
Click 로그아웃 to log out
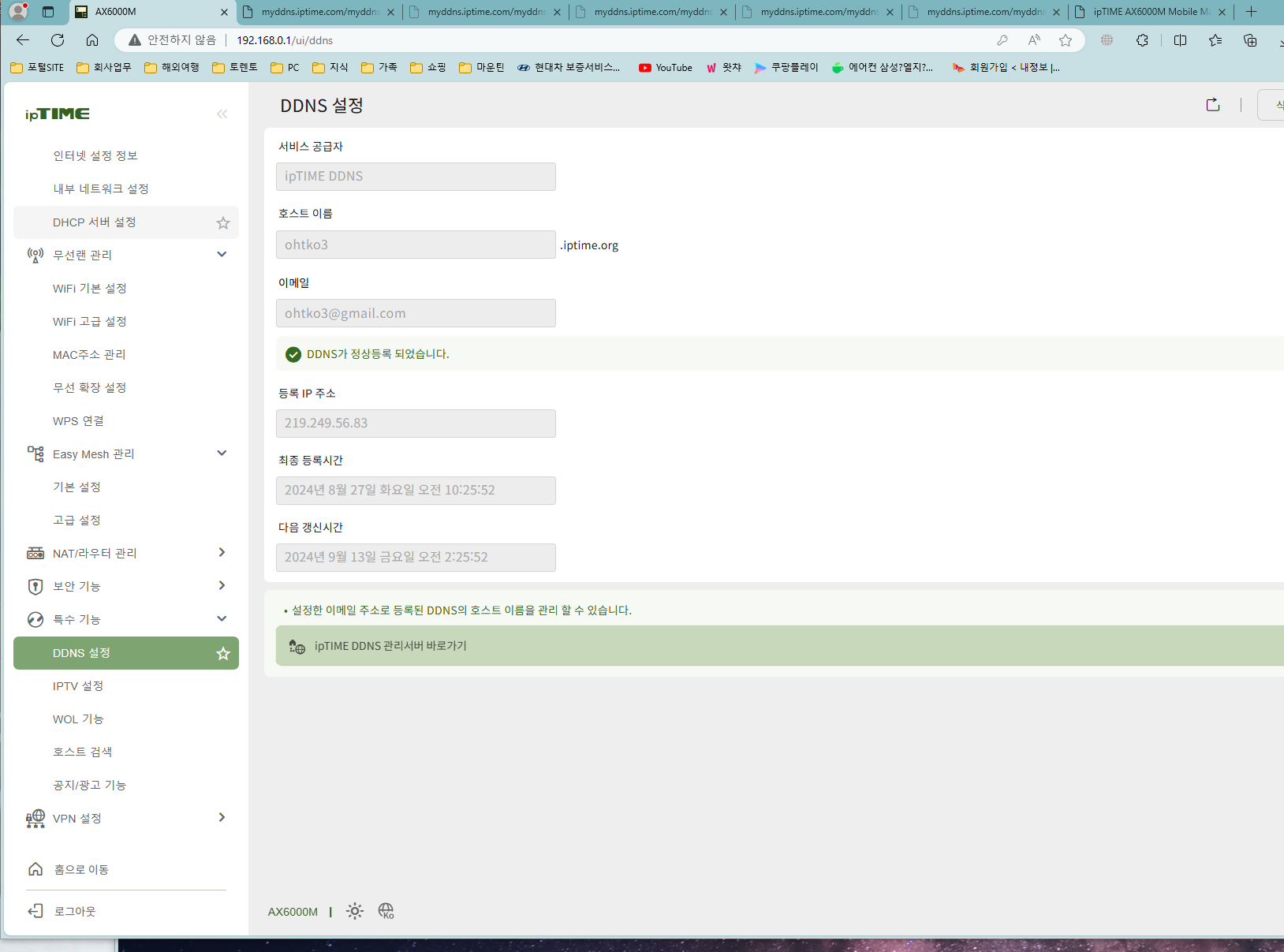[x=75, y=912]
